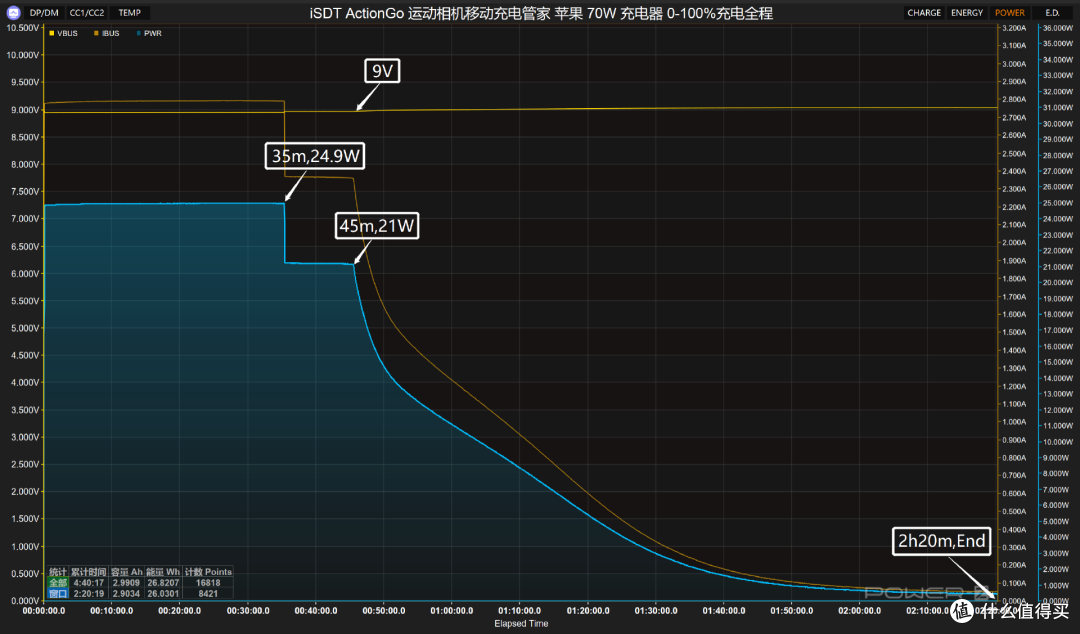Viewport: 1080px width, 634px height.
Task: Click the 25.000W power axis label
Action: tap(1057, 203)
